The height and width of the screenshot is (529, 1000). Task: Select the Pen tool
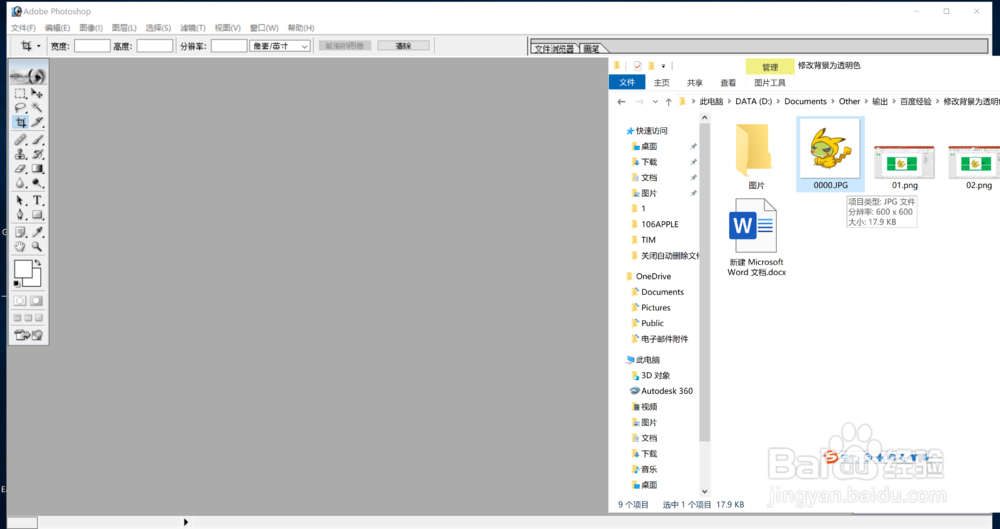point(20,215)
